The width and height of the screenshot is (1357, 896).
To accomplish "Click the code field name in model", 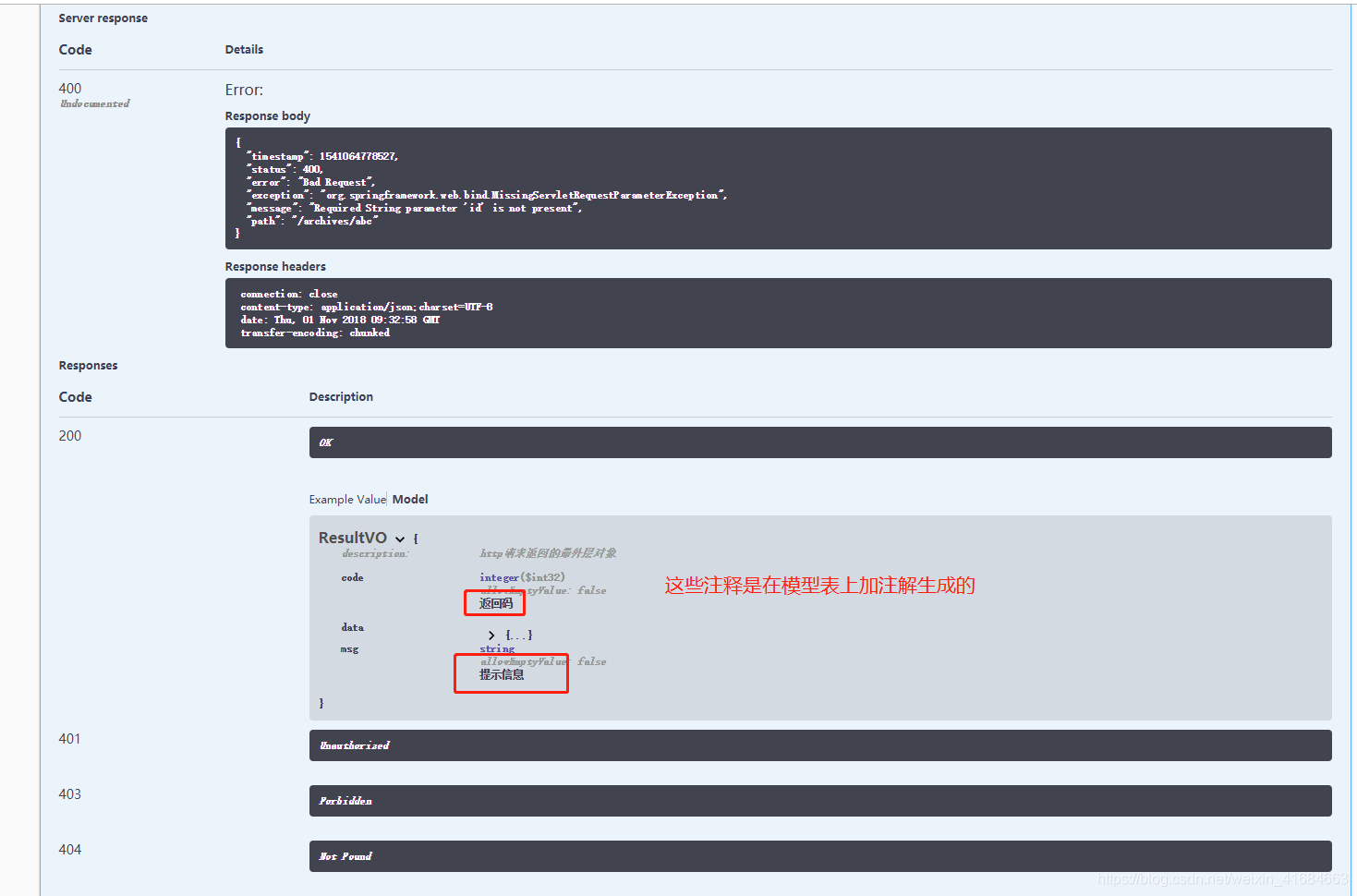I will pyautogui.click(x=352, y=578).
